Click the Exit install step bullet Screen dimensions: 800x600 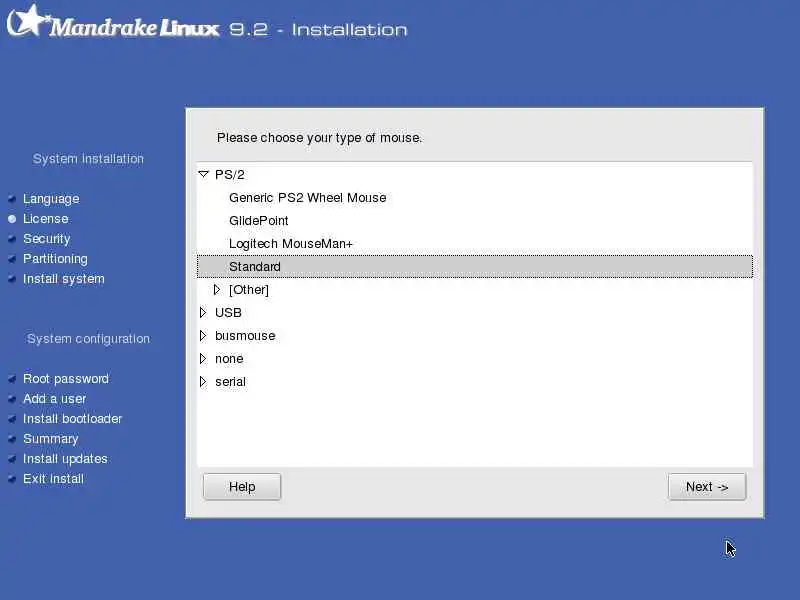(x=12, y=479)
